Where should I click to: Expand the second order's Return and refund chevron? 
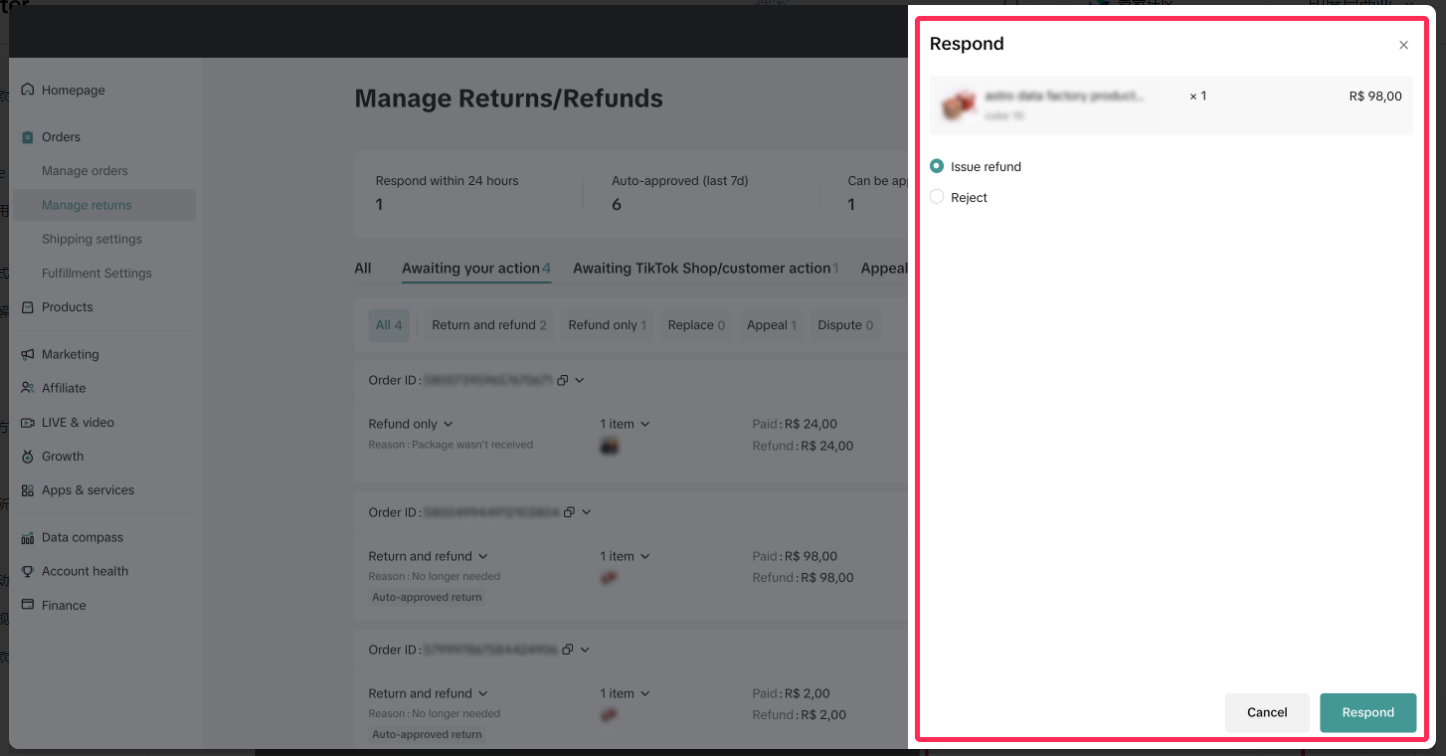click(x=483, y=556)
